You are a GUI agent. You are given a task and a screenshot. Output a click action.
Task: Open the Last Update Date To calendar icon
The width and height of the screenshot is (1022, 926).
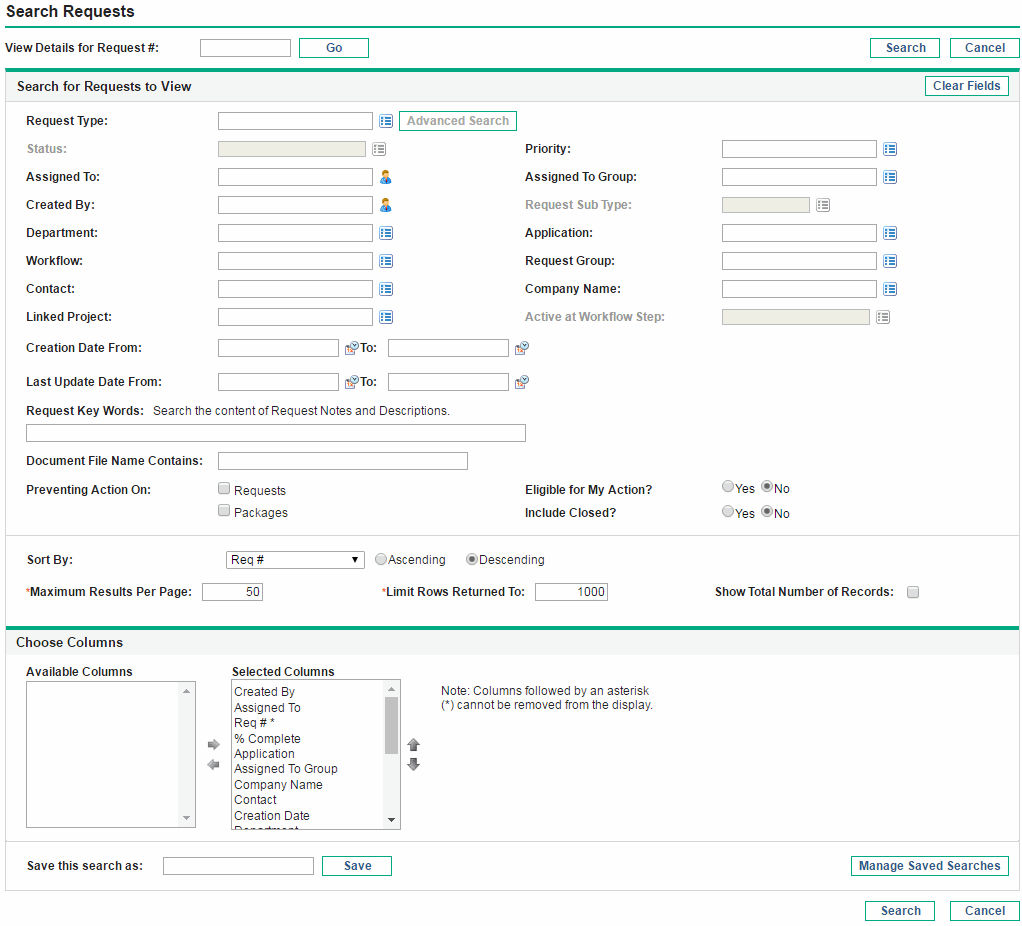pos(521,381)
